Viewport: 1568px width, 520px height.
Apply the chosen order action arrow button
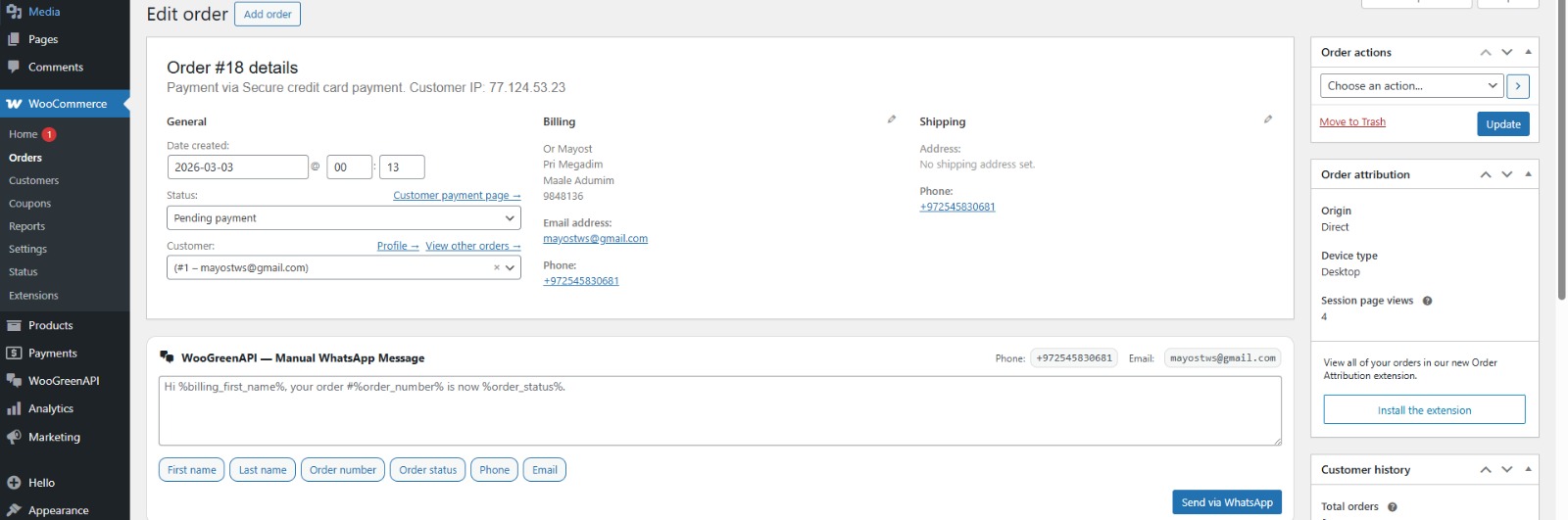pos(1518,86)
